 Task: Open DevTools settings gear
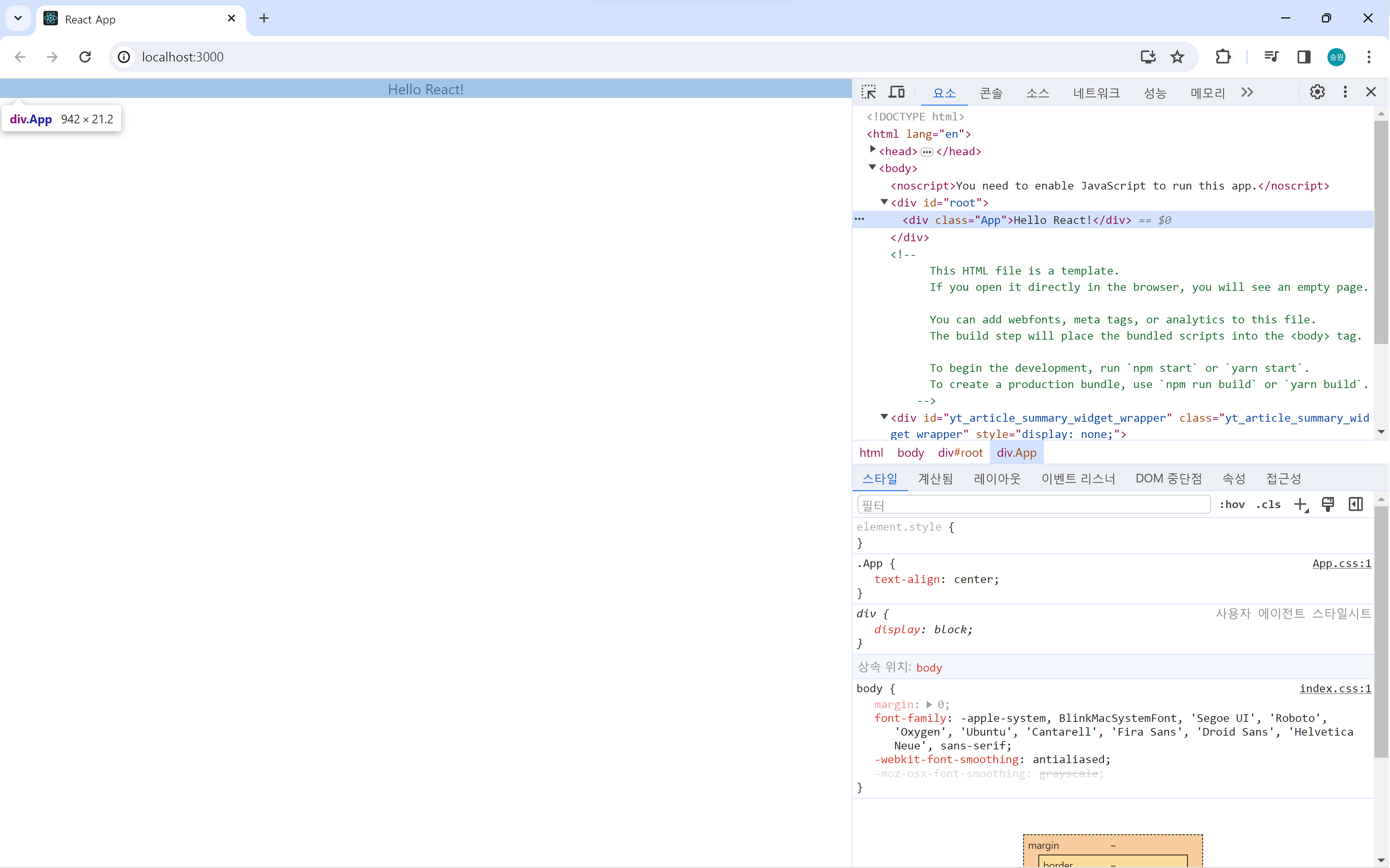(x=1317, y=92)
